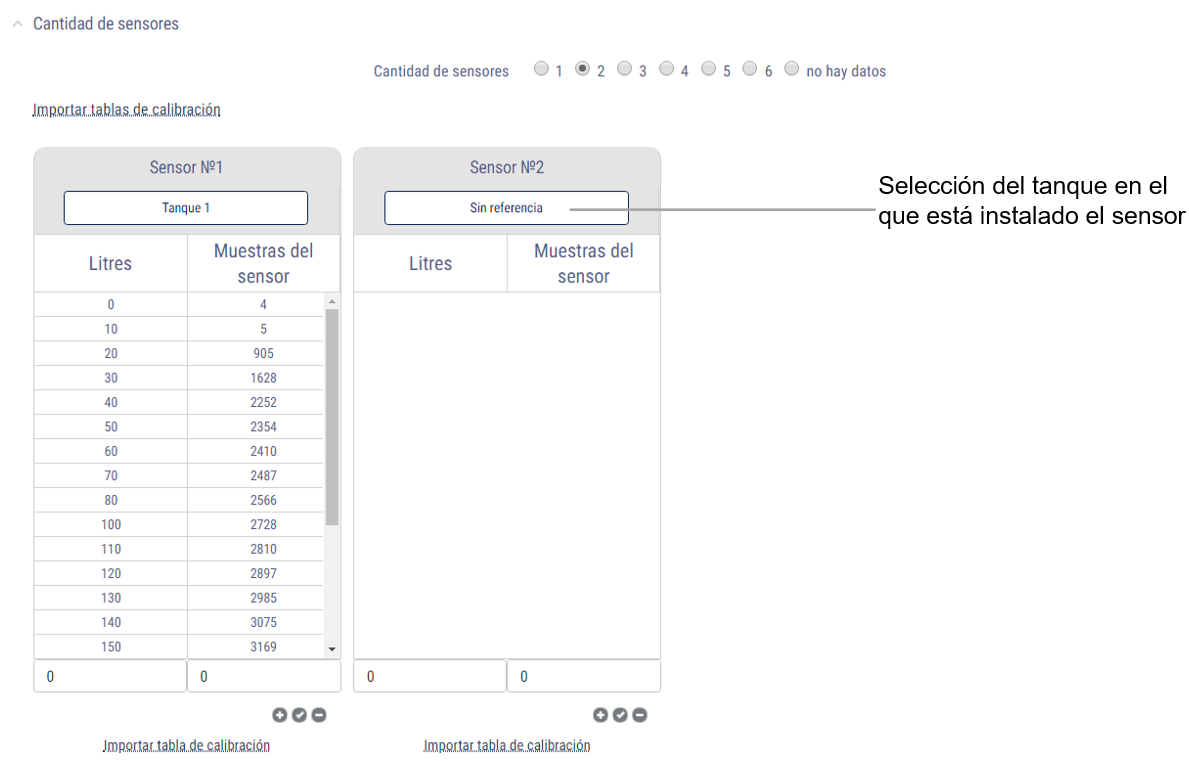Click the remove row icon under Sensor №2
Image resolution: width=1189 pixels, height=761 pixels.
(x=640, y=715)
